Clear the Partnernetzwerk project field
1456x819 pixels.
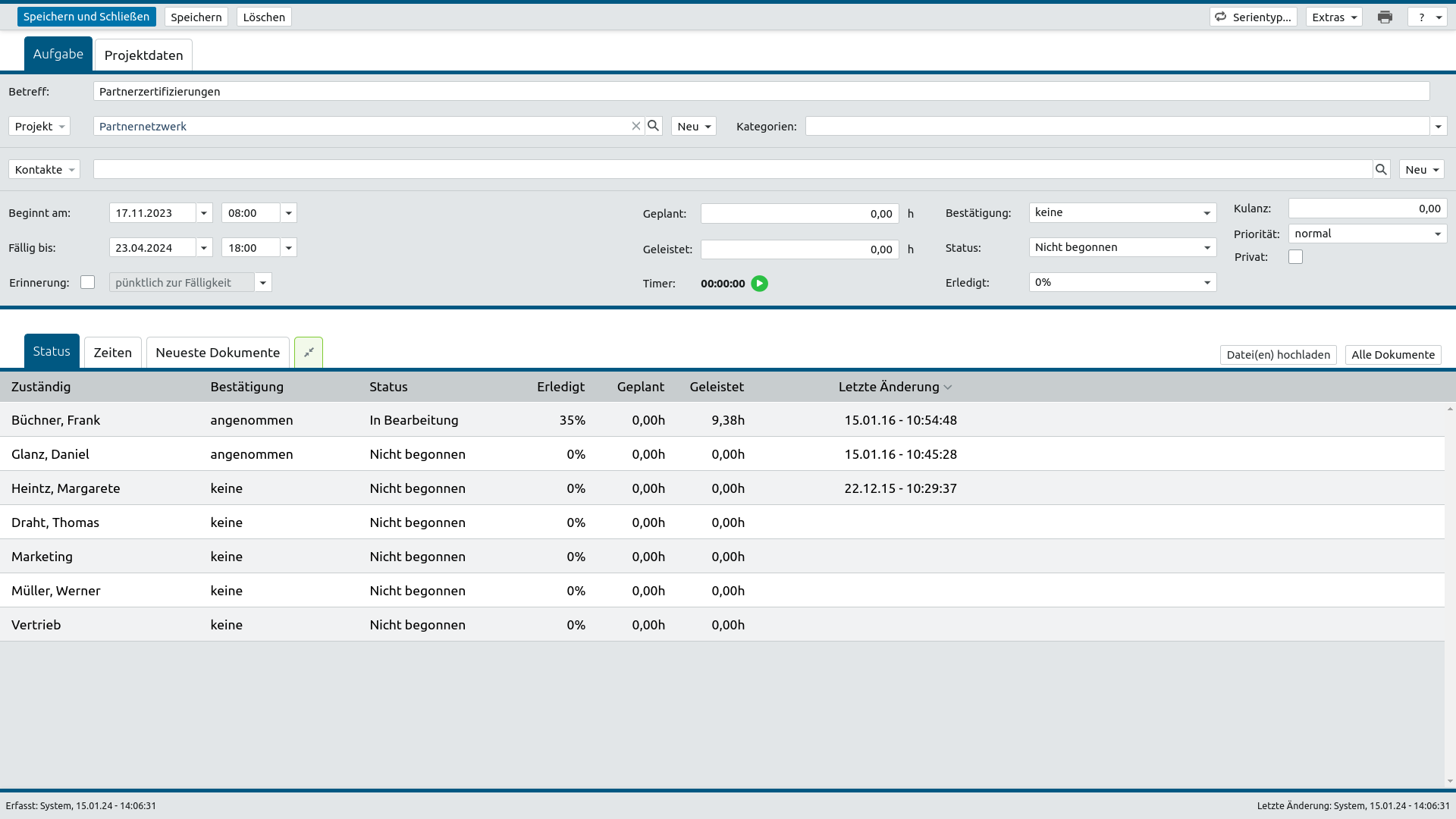pos(636,127)
